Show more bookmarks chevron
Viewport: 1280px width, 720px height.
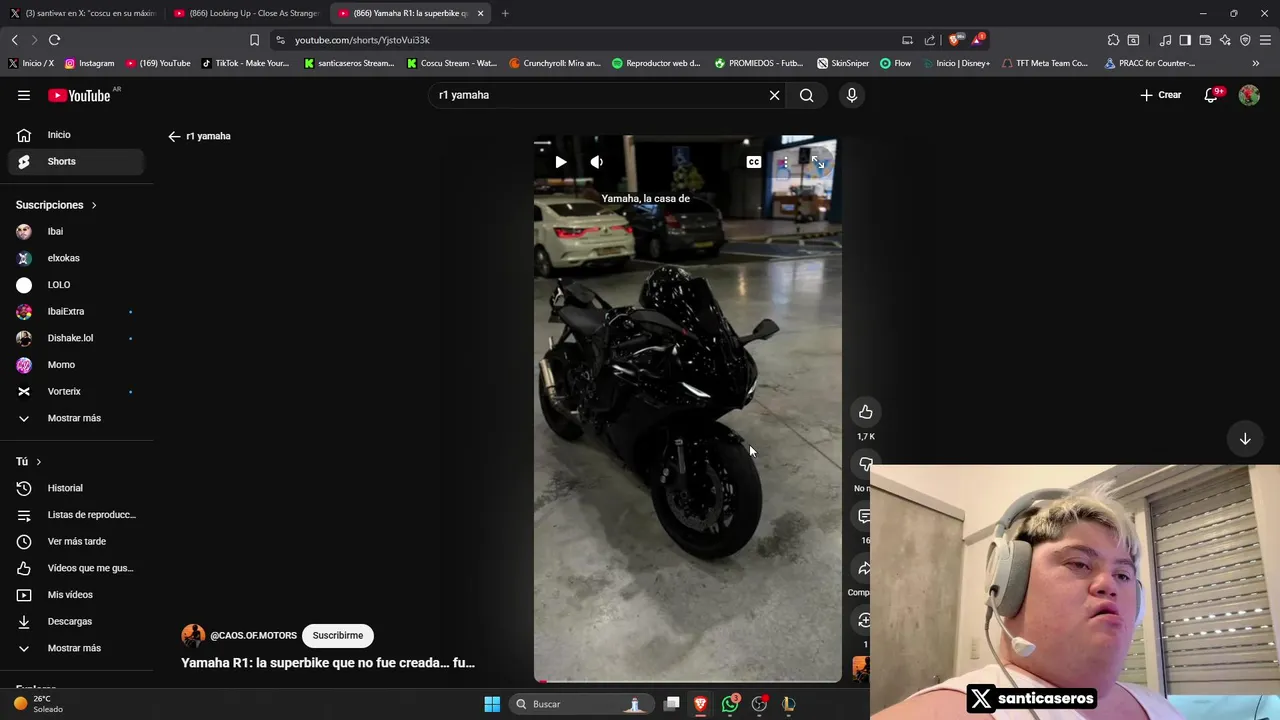click(x=1256, y=63)
